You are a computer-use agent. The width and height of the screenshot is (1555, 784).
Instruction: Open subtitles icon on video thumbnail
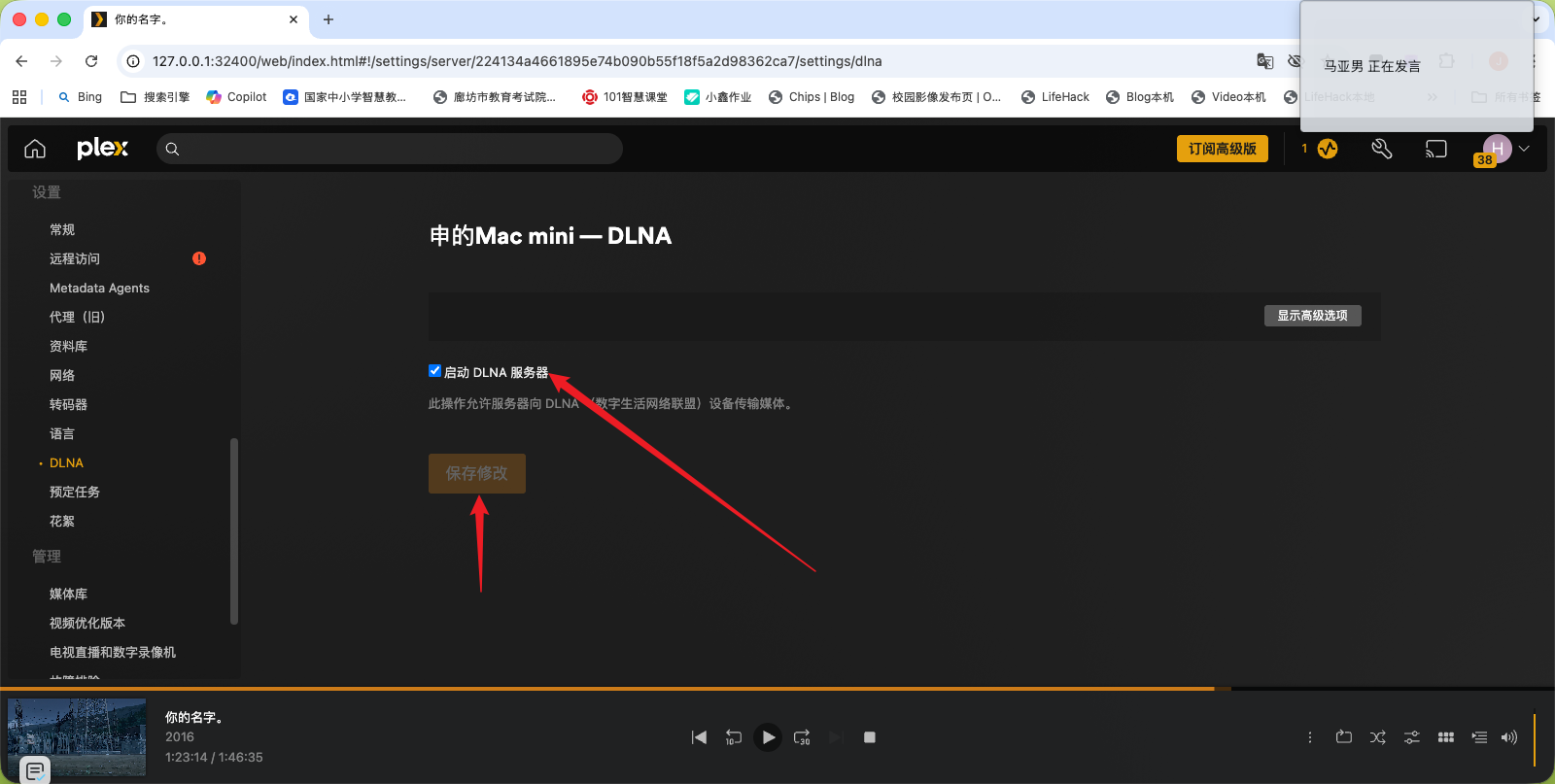coord(35,770)
